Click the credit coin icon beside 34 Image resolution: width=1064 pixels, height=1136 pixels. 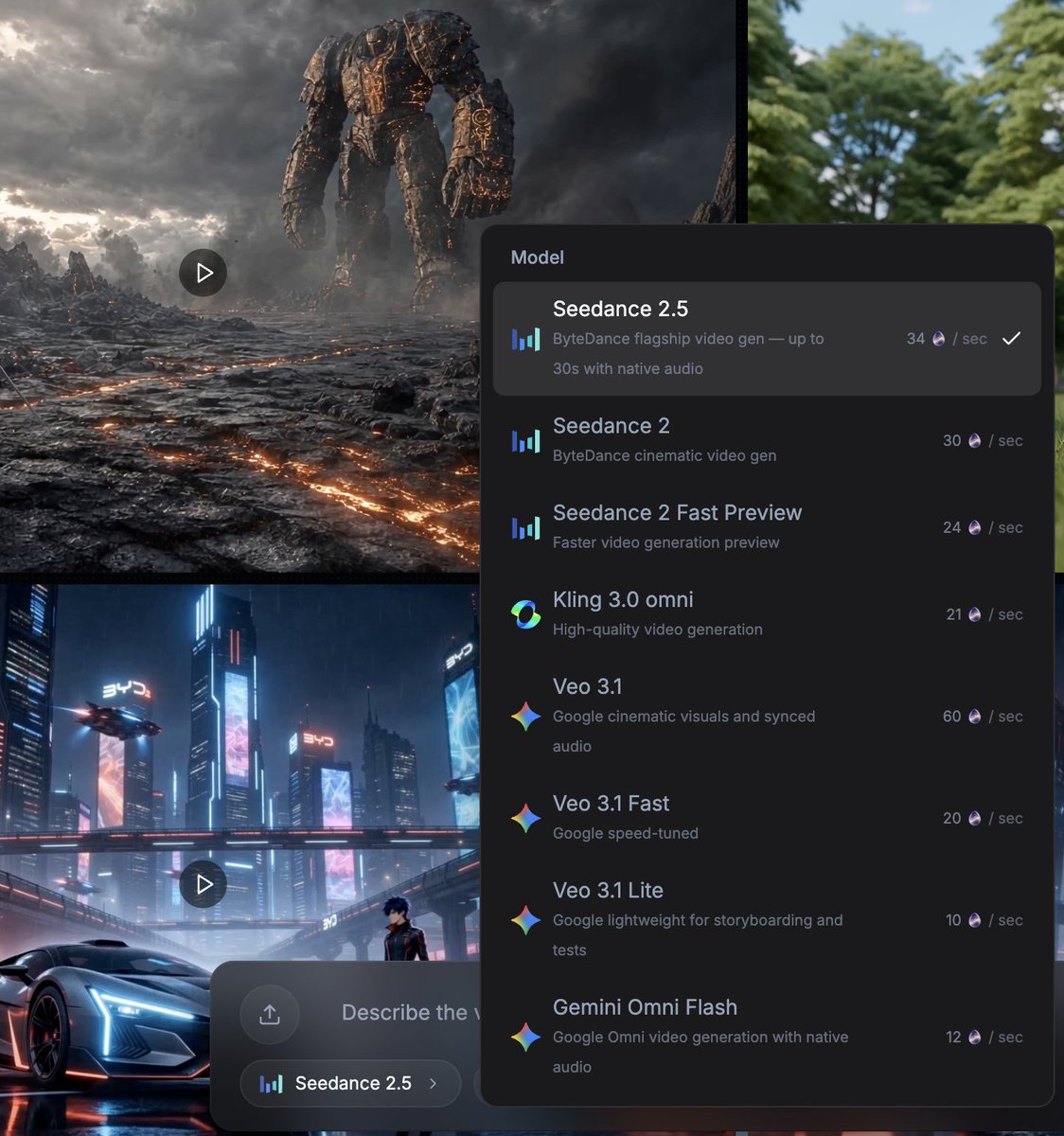point(939,339)
